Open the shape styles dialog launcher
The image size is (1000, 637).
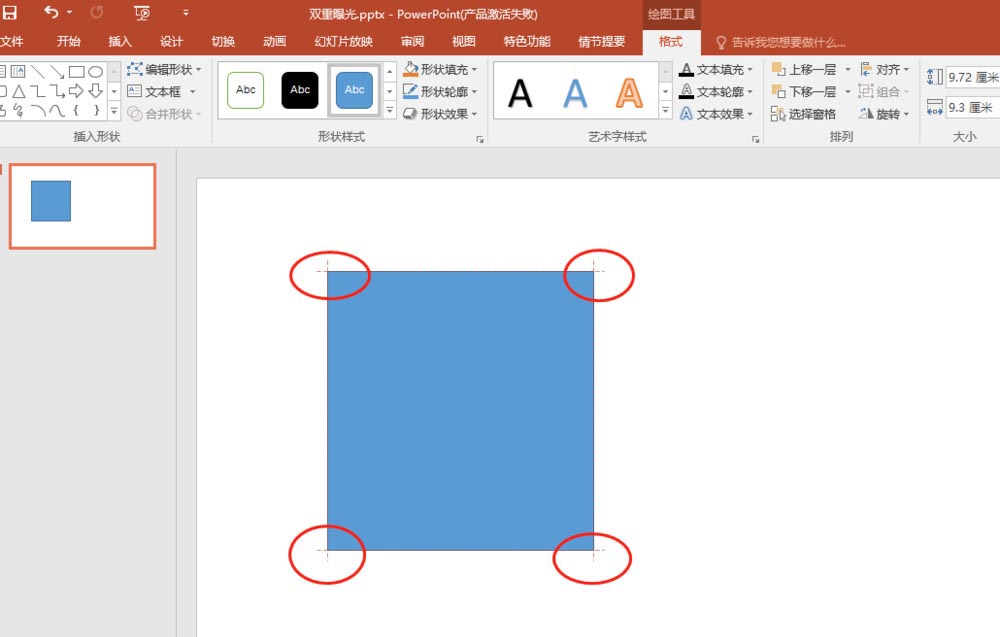pos(480,140)
